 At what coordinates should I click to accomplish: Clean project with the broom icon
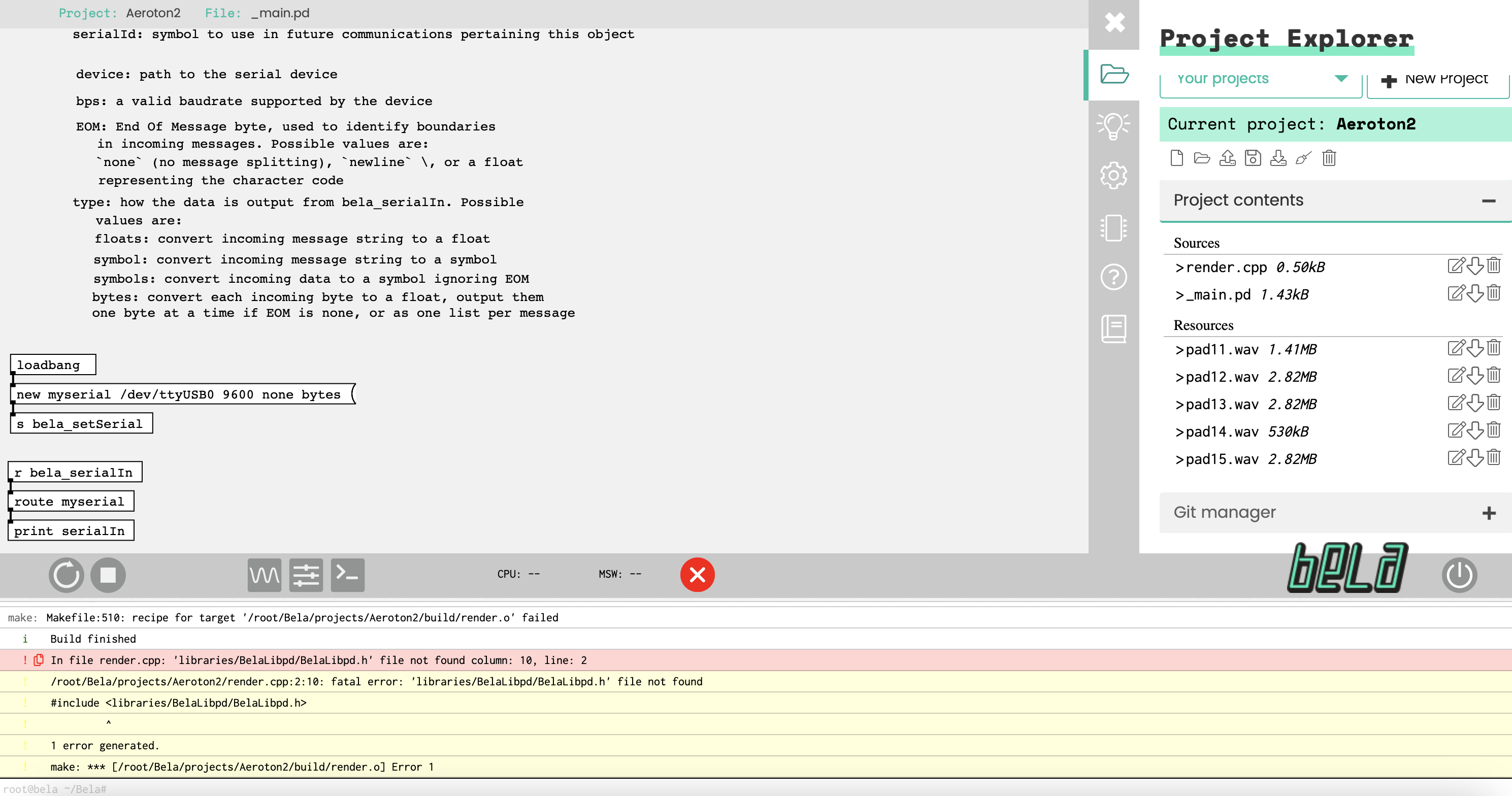[1303, 158]
